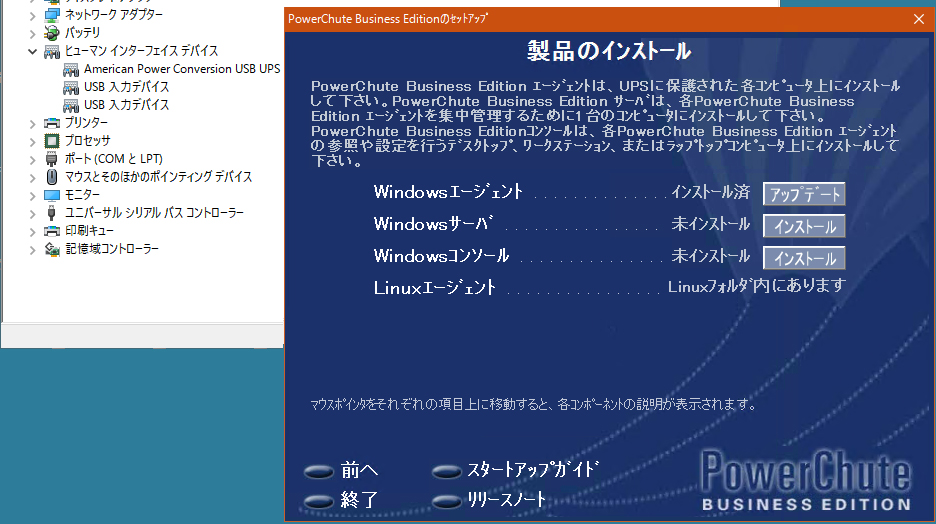Select the ヒューマン インターフェイス デバイス label

click(x=141, y=51)
